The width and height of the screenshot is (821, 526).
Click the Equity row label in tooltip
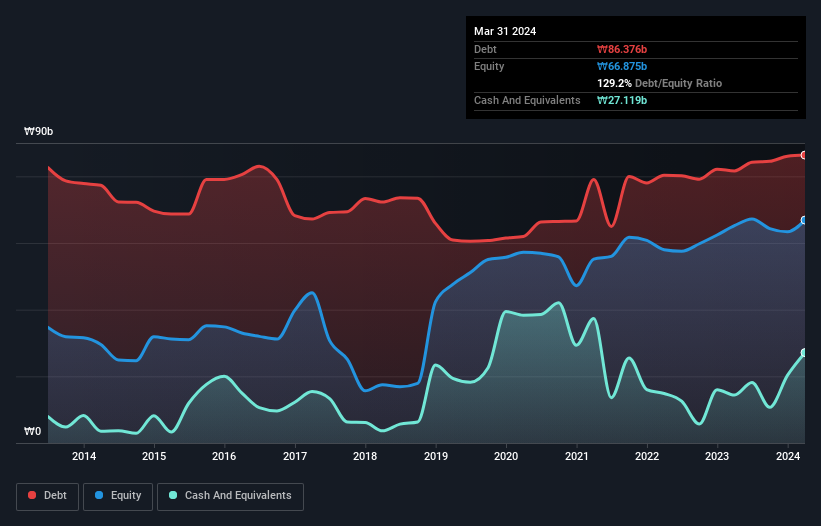pyautogui.click(x=489, y=66)
